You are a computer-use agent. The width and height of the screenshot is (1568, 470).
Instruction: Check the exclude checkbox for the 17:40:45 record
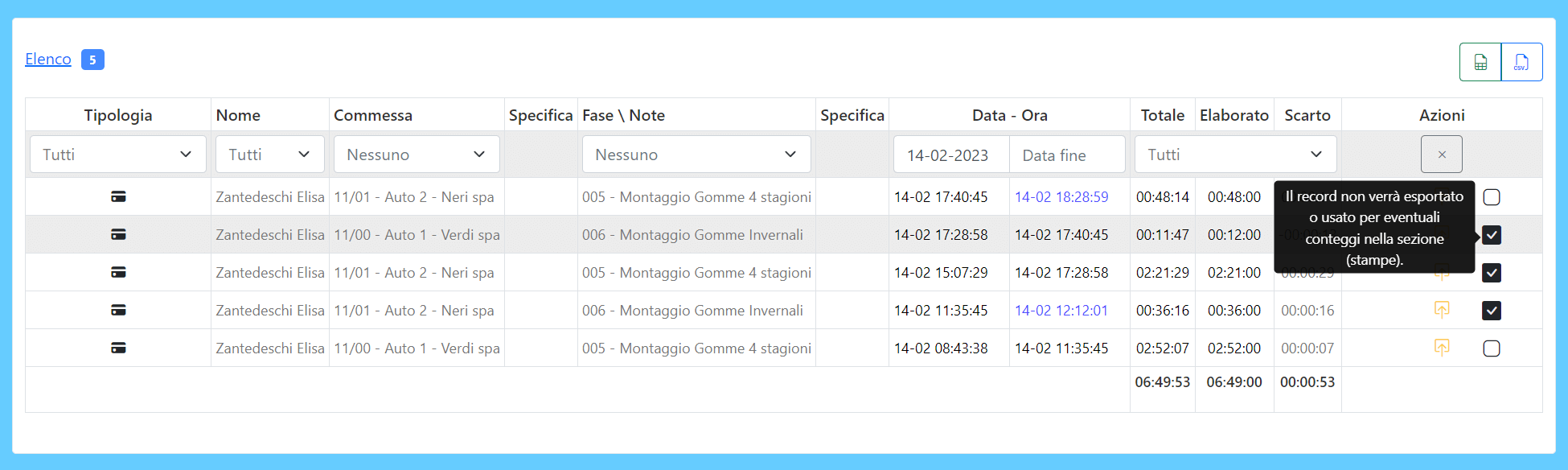coord(1492,197)
